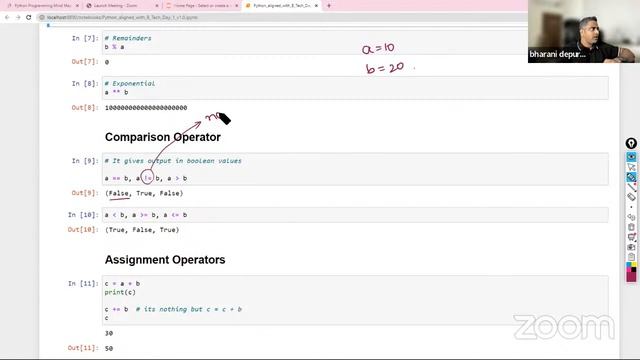Viewport: 640px width, 360px height.
Task: Close the Home Page tab
Action: coord(236,6)
